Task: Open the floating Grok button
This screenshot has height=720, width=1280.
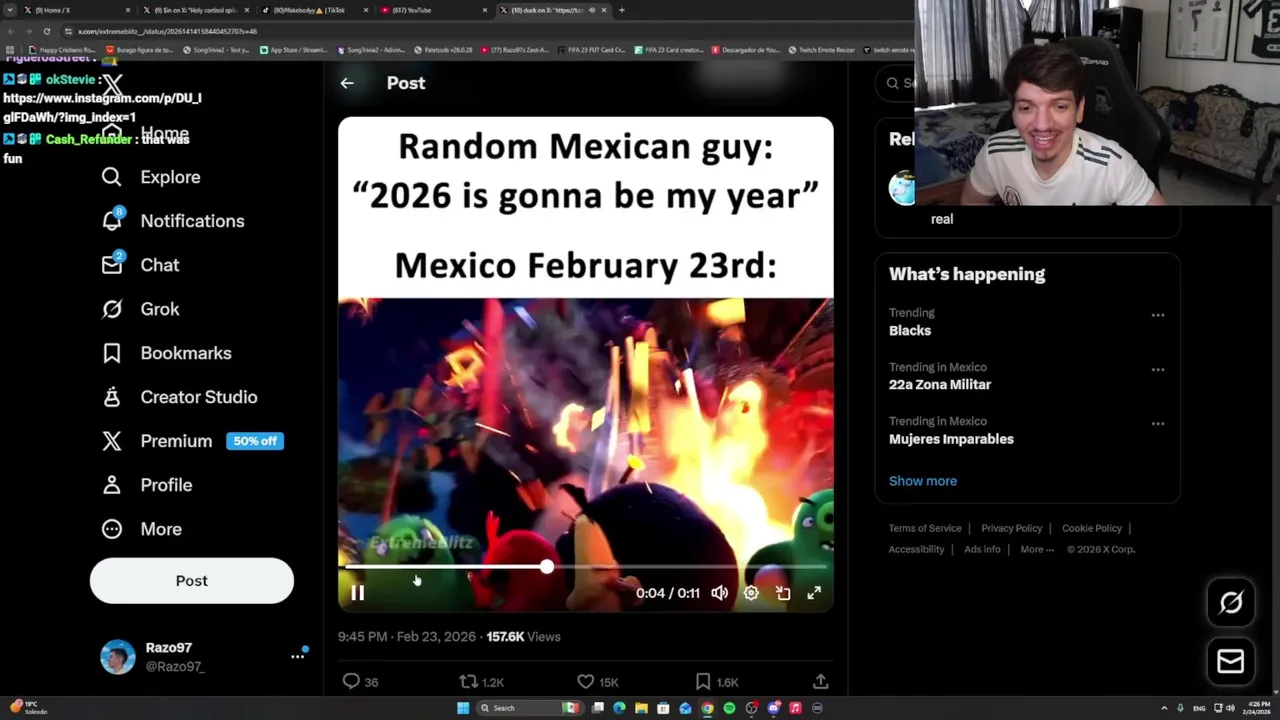Action: [1231, 602]
